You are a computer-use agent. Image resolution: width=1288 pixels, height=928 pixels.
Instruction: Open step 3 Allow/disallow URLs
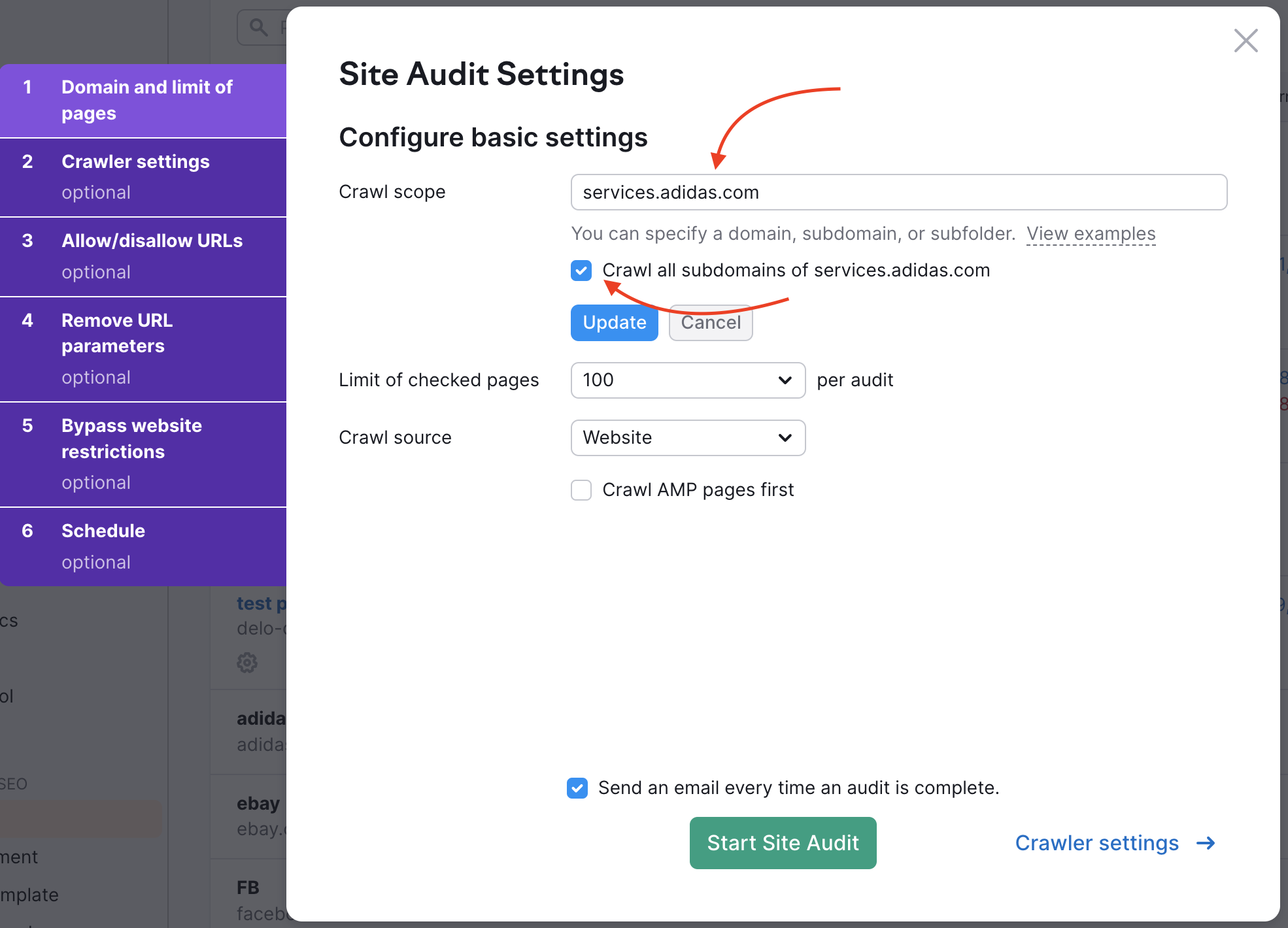pos(143,257)
